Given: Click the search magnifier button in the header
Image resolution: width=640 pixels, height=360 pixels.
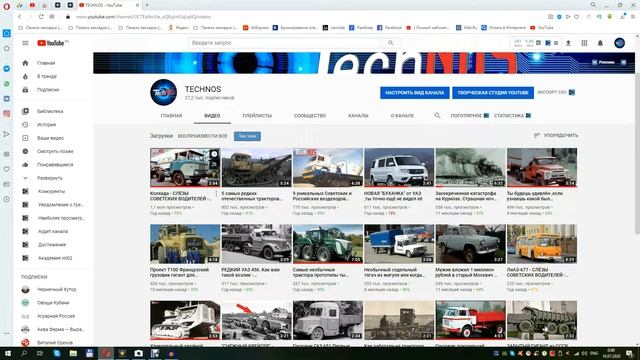Looking at the screenshot, I should [x=391, y=43].
